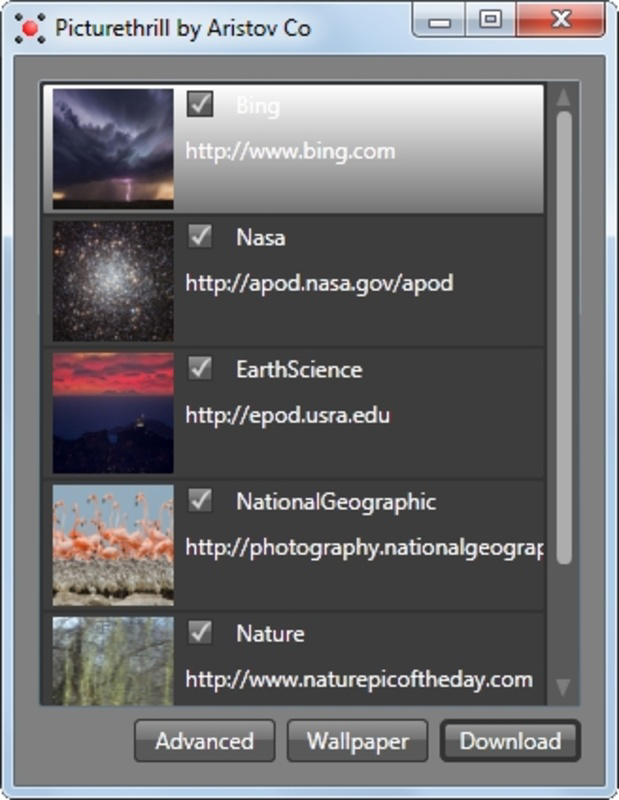Maximize the Picturethrill window

click(x=490, y=20)
